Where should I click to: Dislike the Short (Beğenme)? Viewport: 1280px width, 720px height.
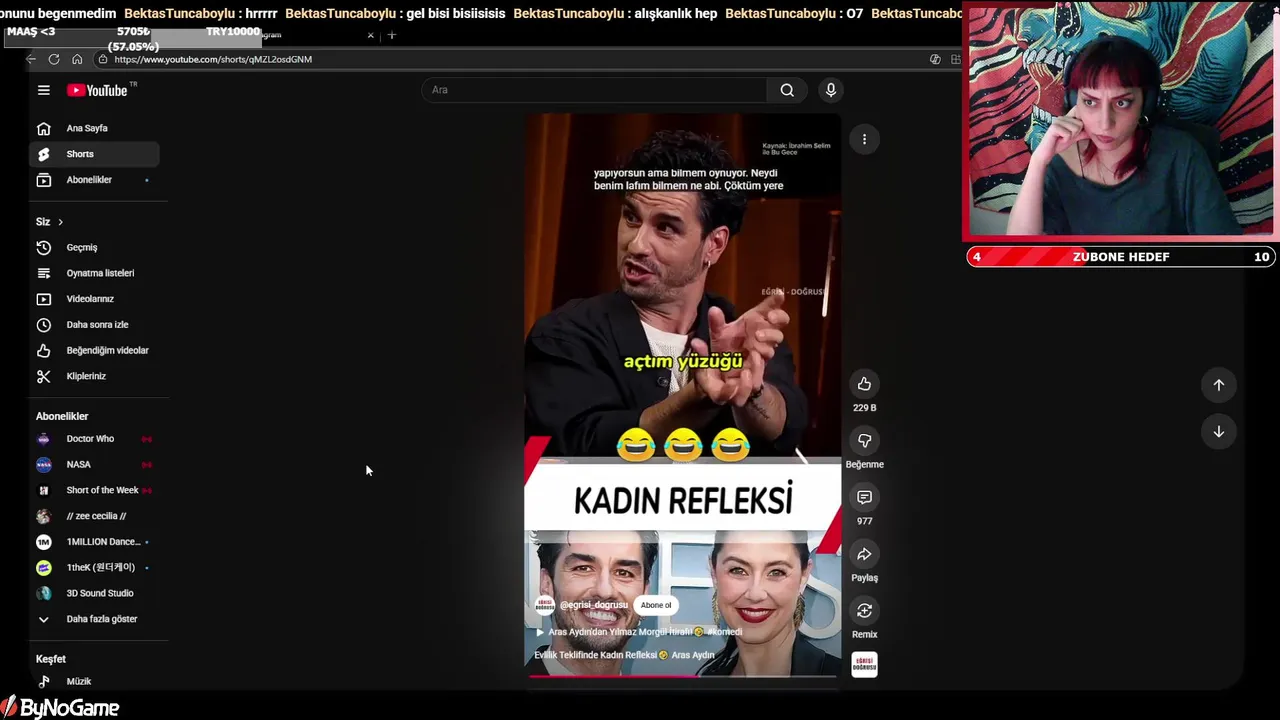[864, 440]
